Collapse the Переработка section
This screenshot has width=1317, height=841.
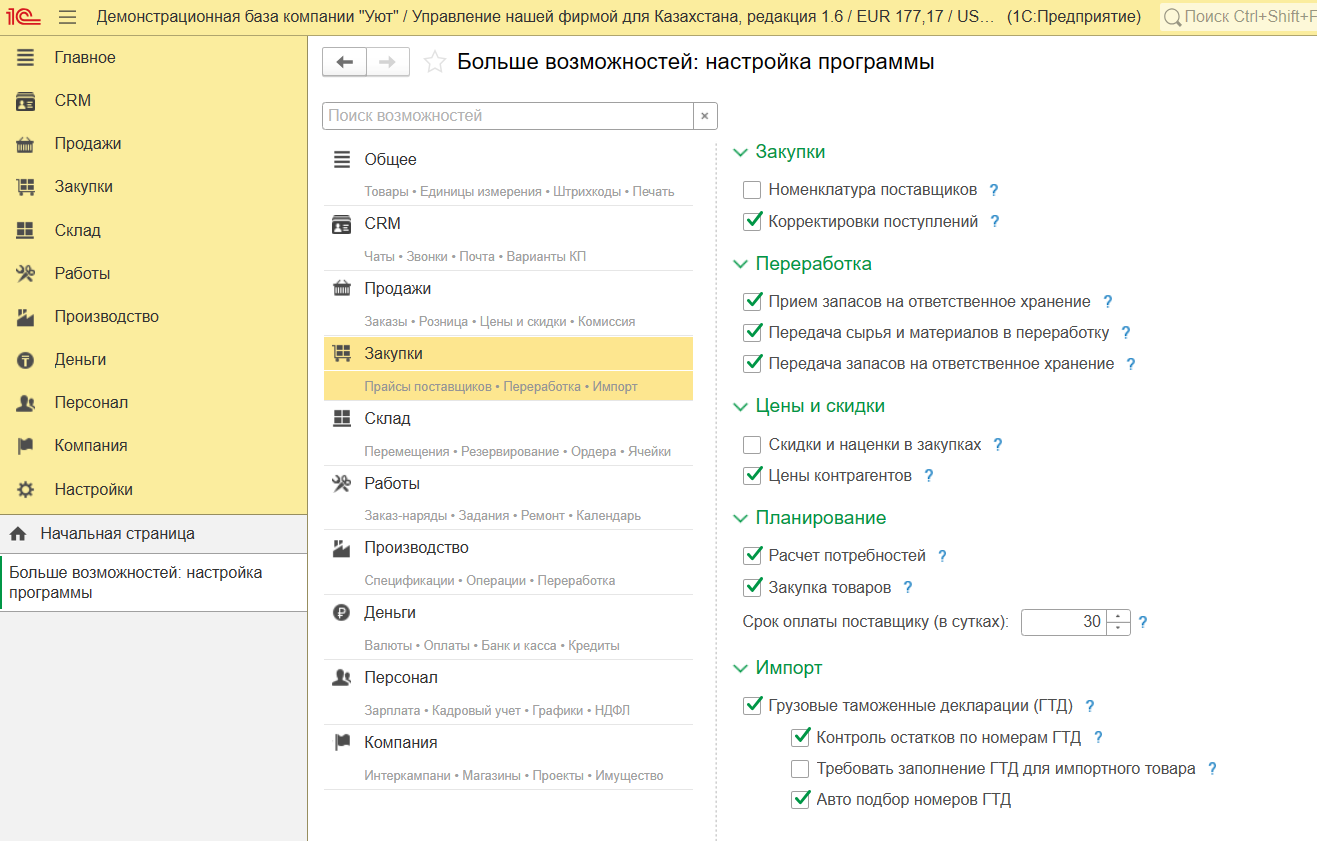coord(741,264)
